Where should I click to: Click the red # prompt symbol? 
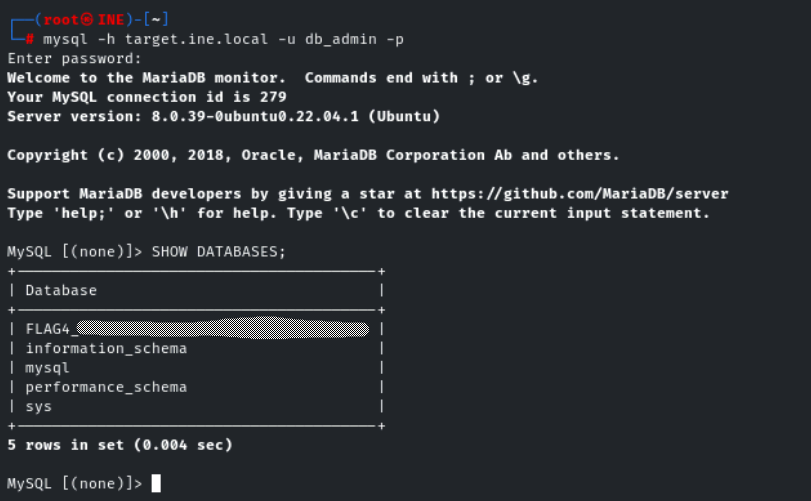tap(31, 39)
